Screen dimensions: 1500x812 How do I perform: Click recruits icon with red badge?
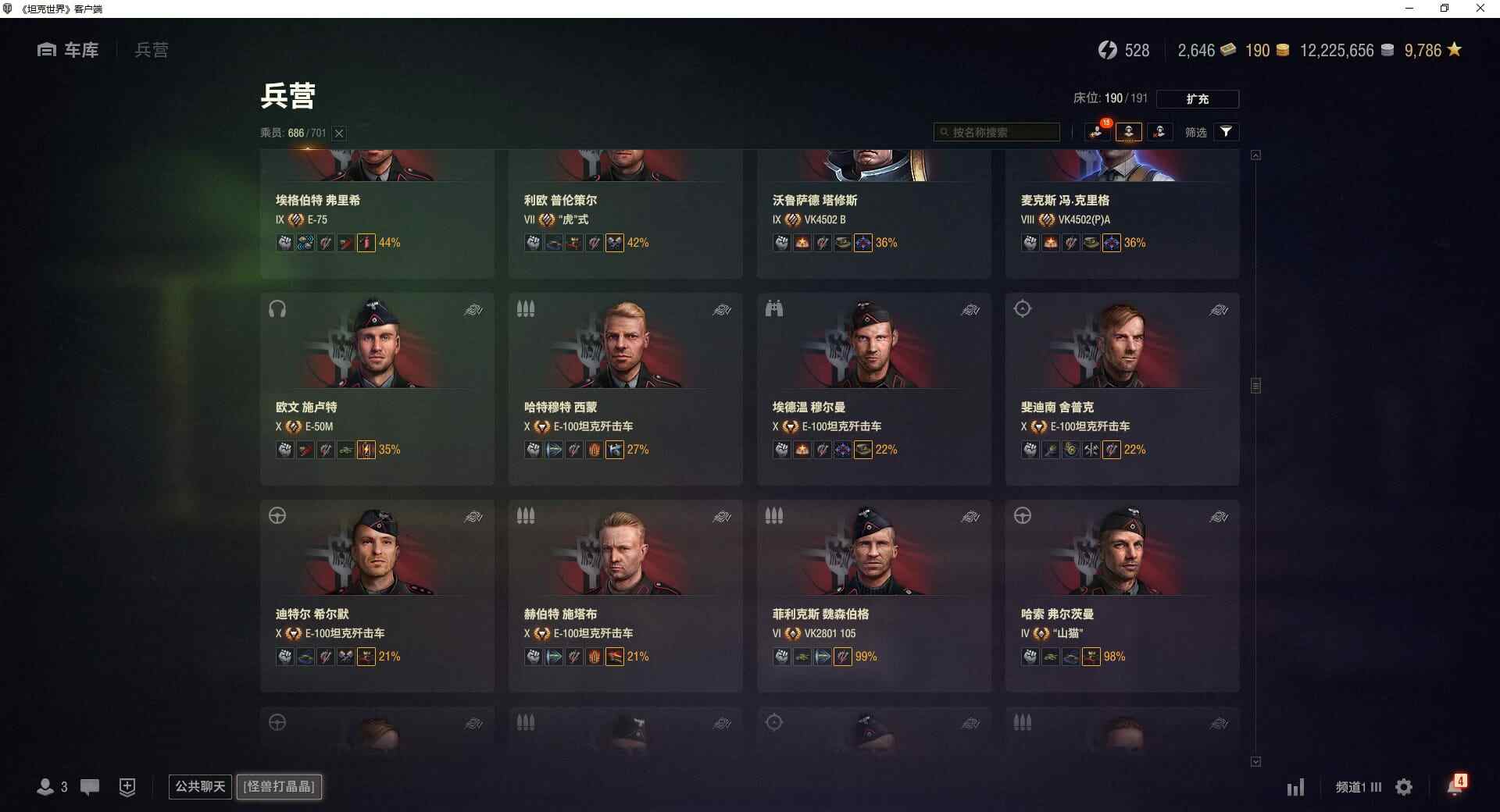(1098, 131)
